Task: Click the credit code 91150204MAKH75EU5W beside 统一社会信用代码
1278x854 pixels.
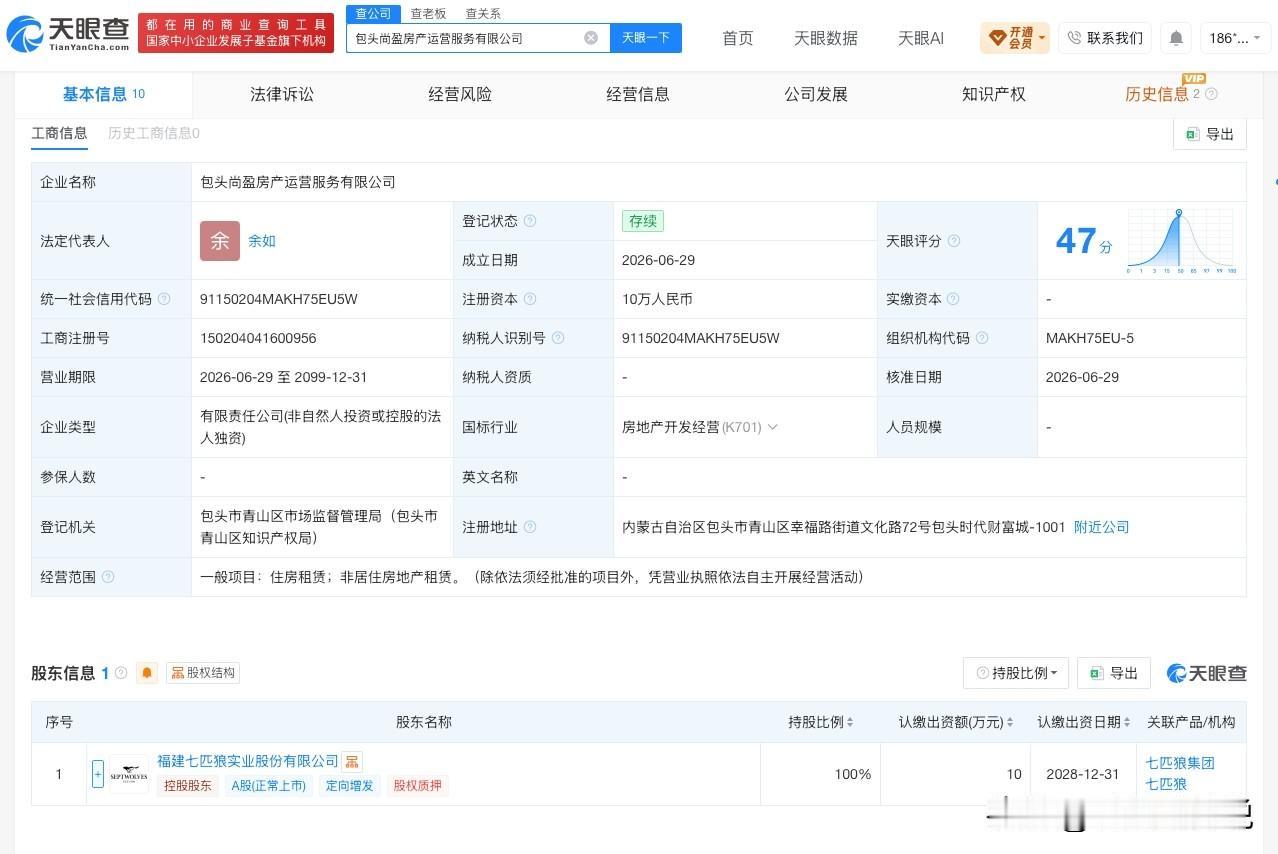Action: 279,299
